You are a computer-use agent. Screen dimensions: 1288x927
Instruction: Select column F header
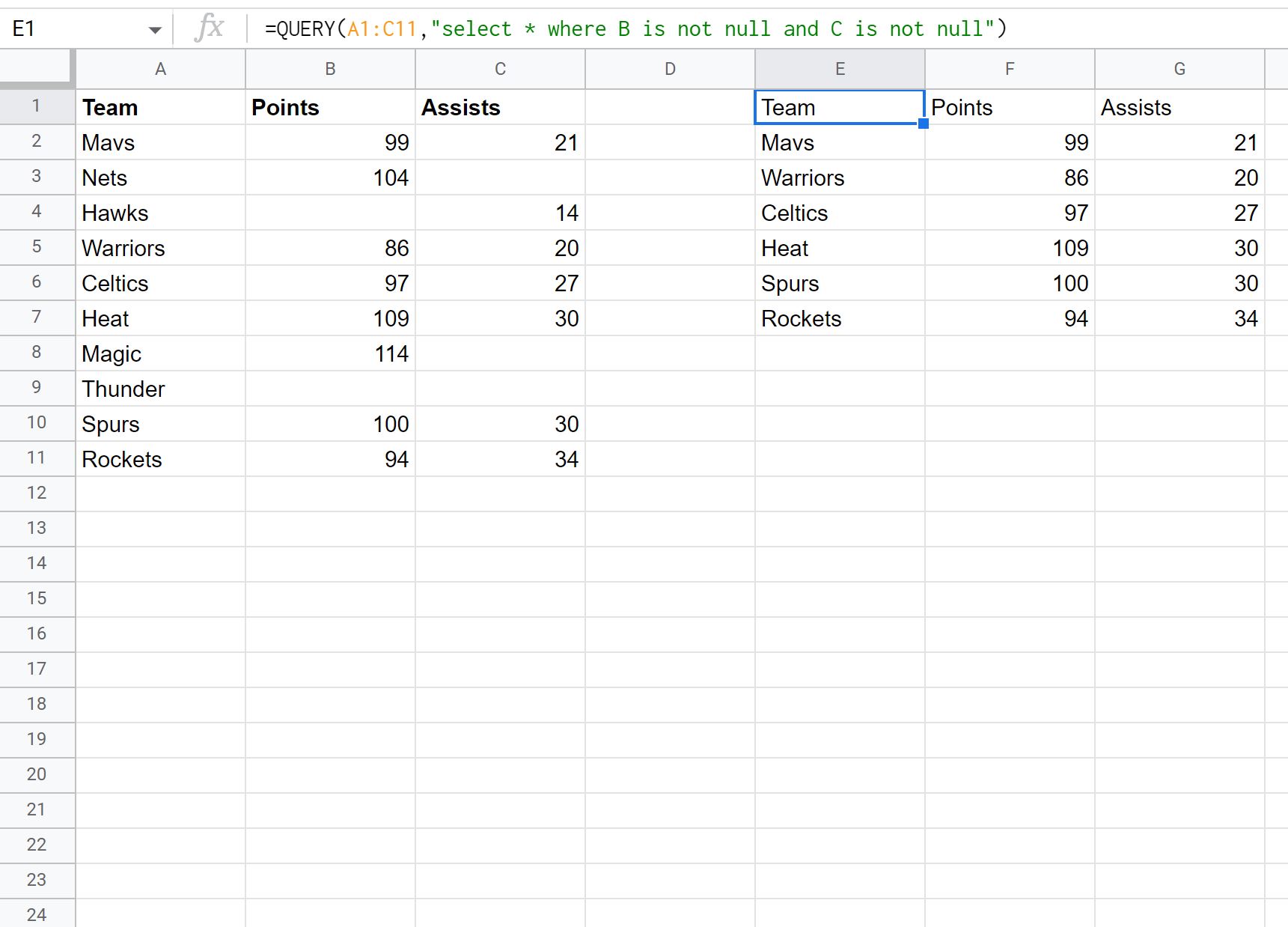[1010, 69]
